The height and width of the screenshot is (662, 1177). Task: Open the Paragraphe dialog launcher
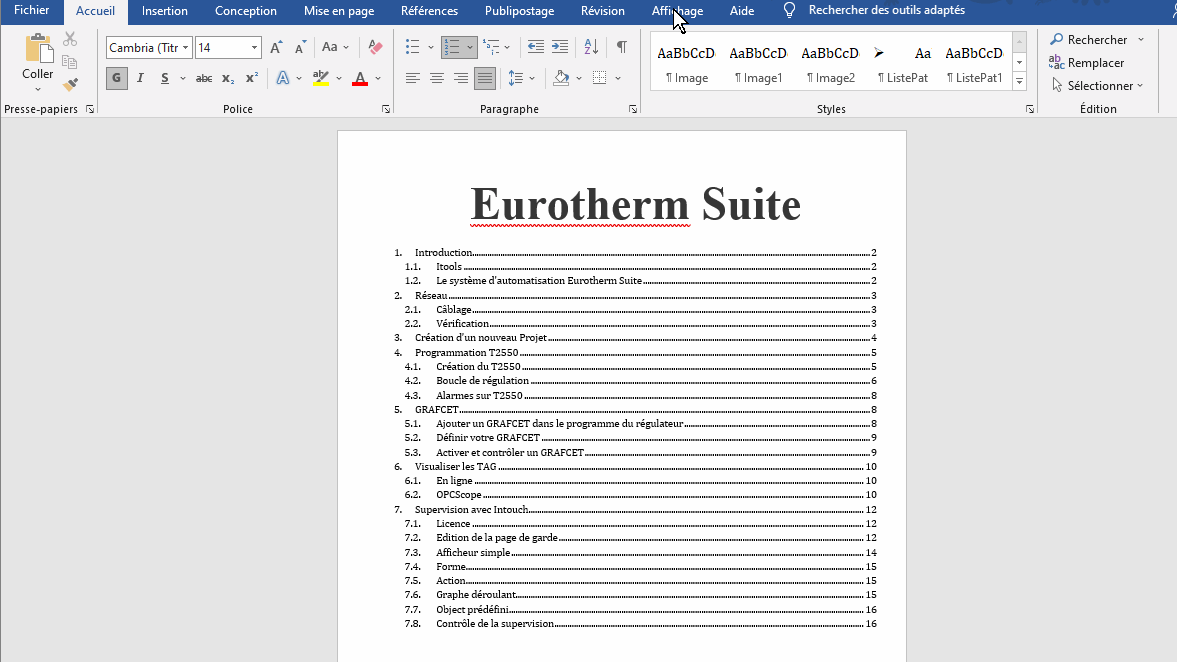633,110
